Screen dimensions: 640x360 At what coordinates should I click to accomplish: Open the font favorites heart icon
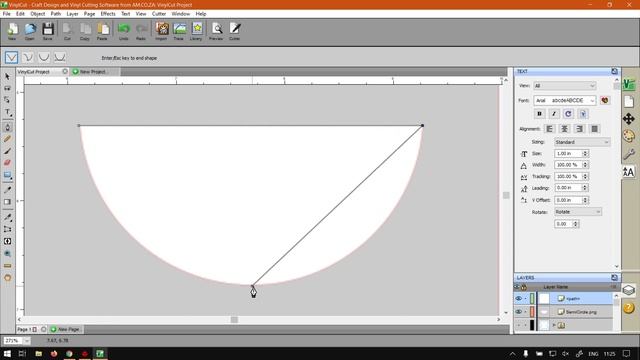click(605, 100)
